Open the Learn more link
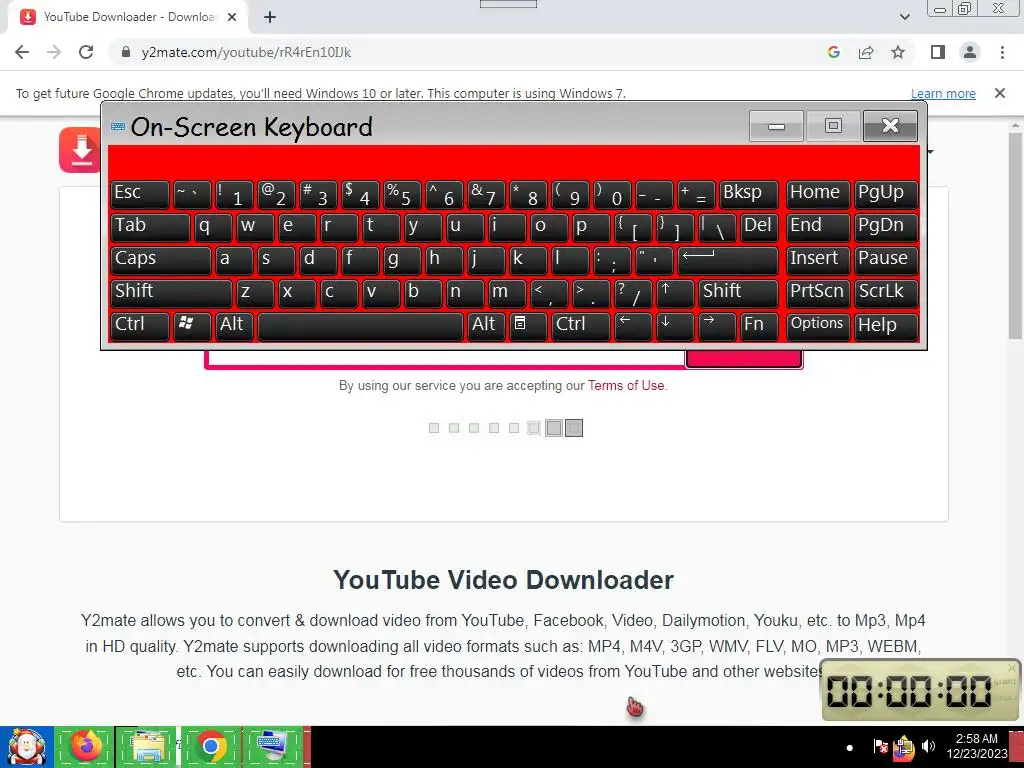The image size is (1024, 768). coord(943,93)
